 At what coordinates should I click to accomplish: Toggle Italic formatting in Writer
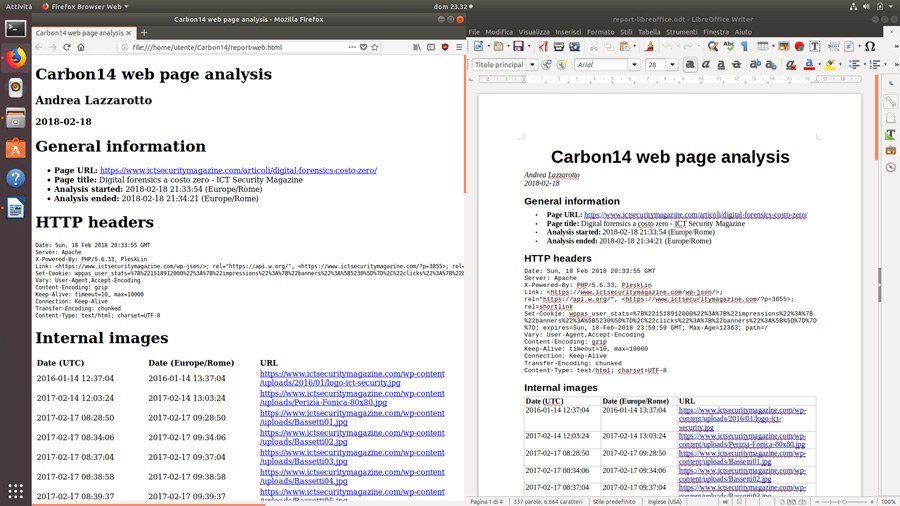coord(705,65)
